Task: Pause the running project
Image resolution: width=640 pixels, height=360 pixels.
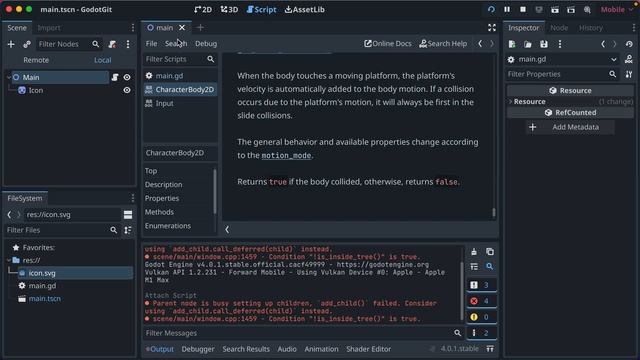Action: 507,9
